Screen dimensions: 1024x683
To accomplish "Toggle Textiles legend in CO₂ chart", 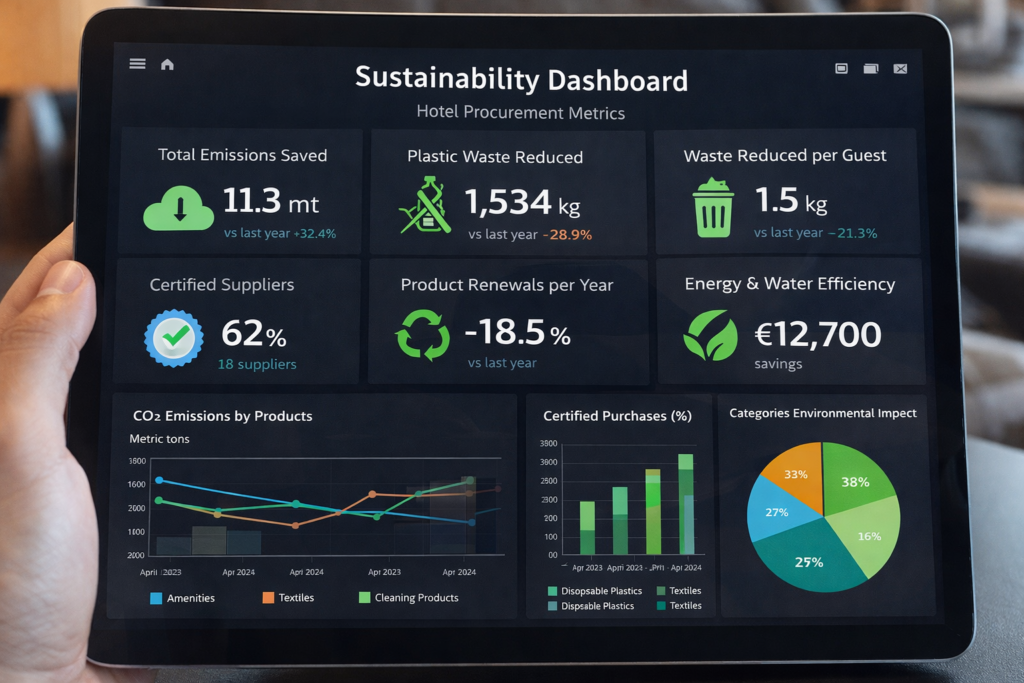I will (x=288, y=598).
